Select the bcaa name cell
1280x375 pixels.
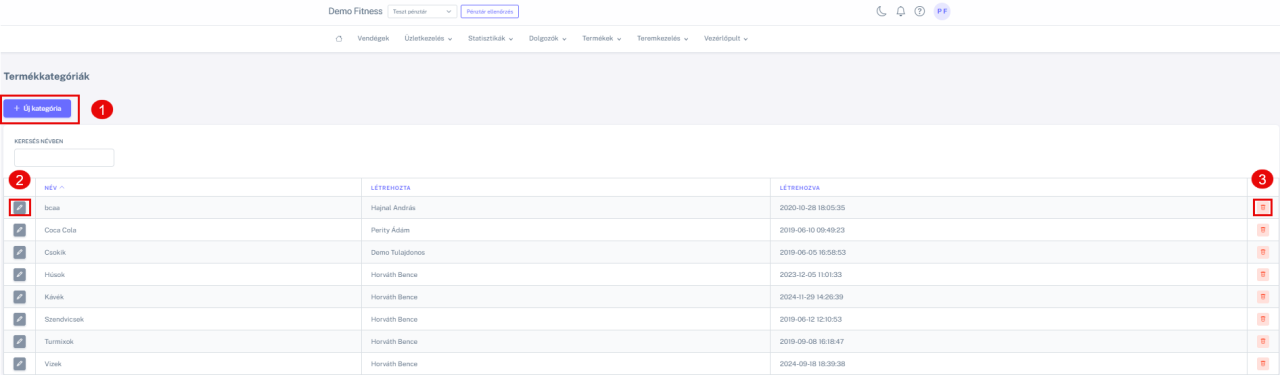(x=198, y=208)
